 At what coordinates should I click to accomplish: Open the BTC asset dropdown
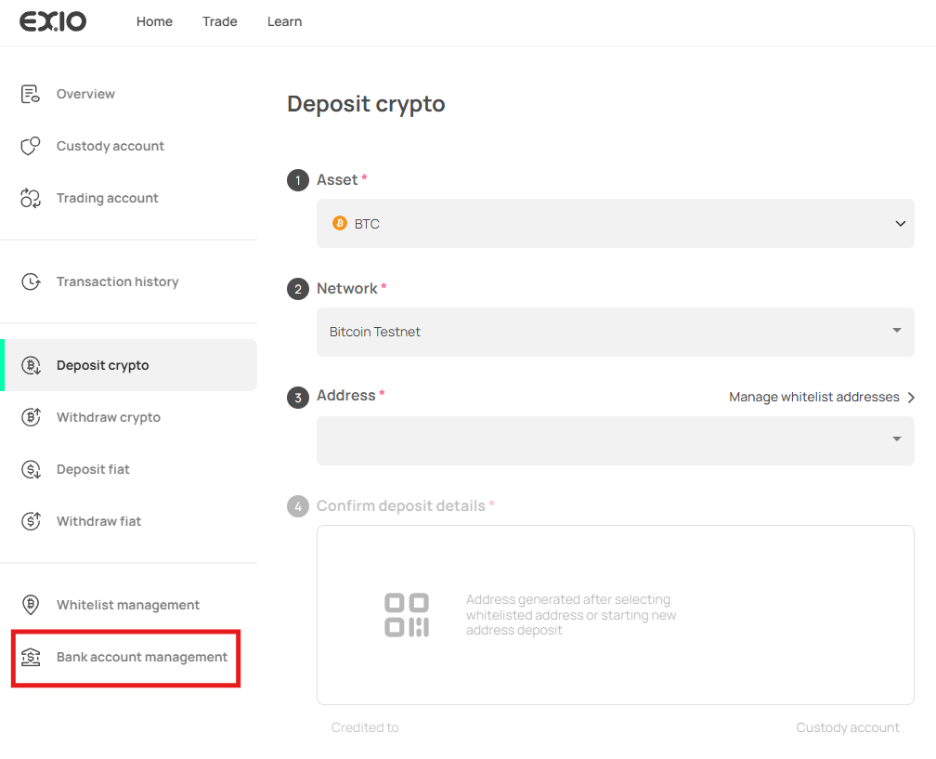pyautogui.click(x=615, y=224)
